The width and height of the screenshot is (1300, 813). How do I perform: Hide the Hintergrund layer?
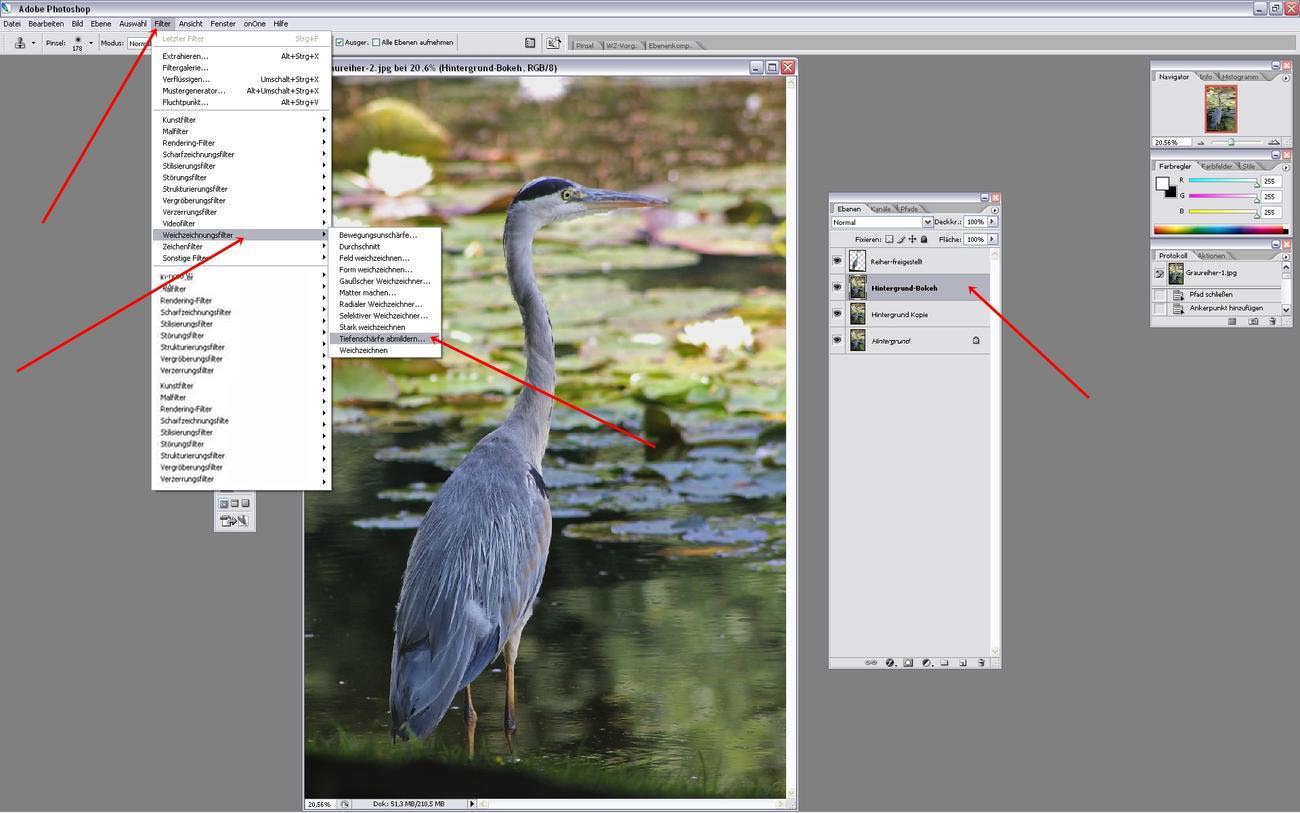[837, 341]
